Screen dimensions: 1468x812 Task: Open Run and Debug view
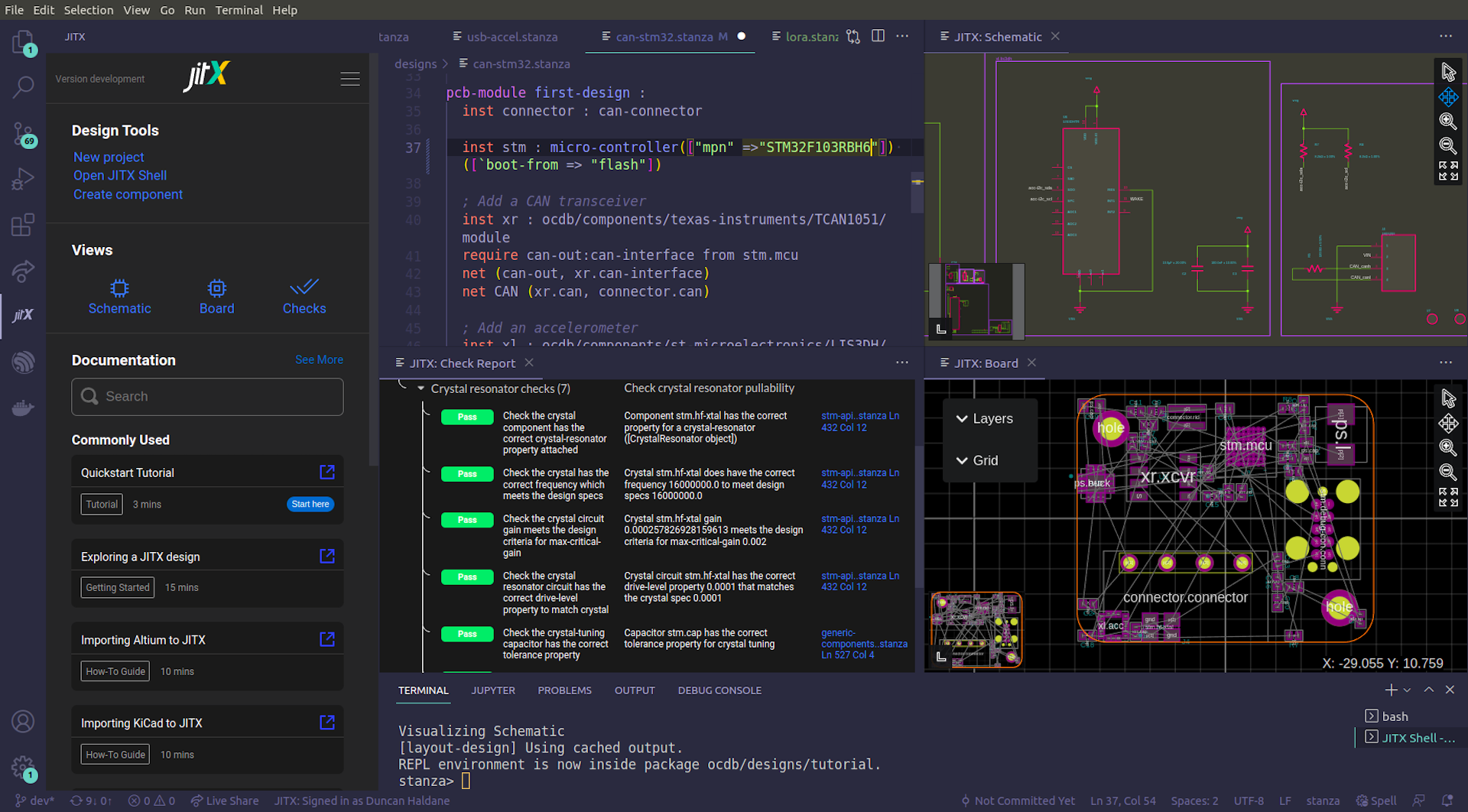point(23,179)
